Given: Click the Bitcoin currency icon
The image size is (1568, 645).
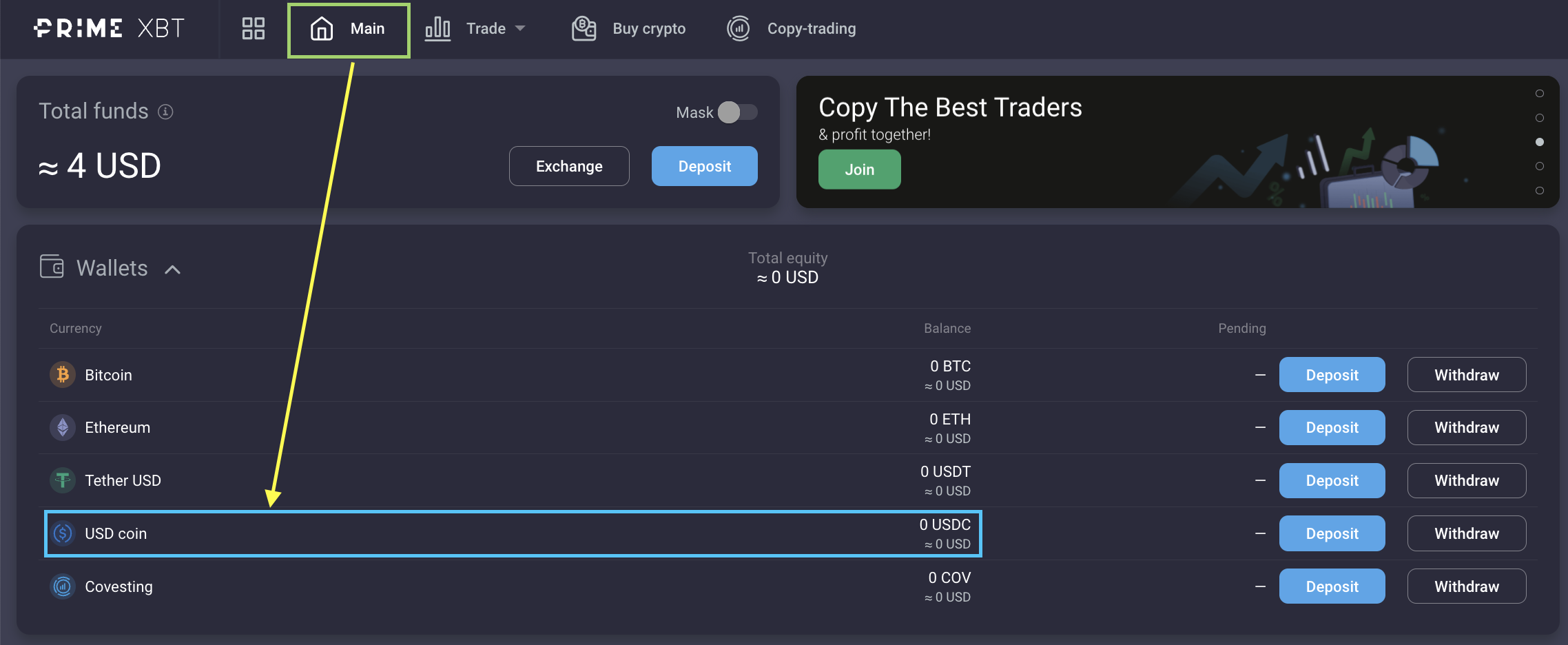Looking at the screenshot, I should [63, 375].
